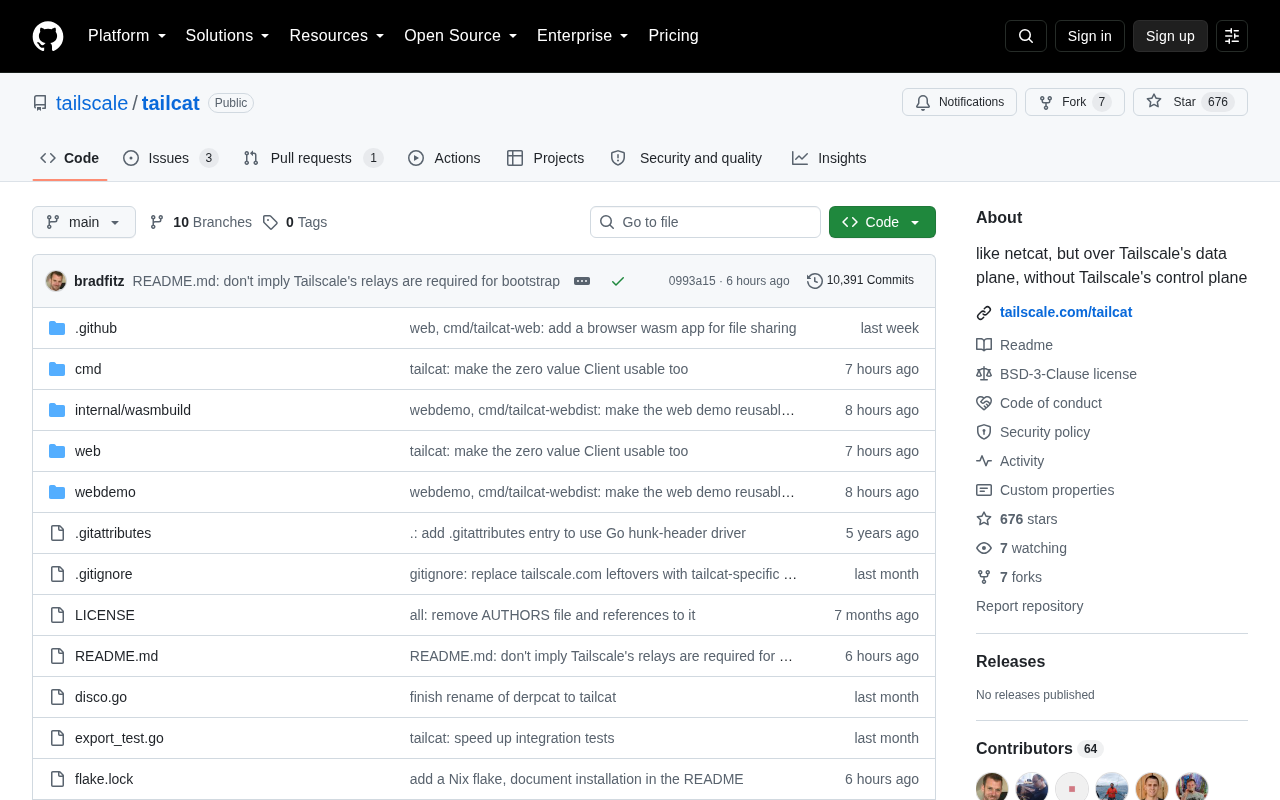This screenshot has height=800, width=1280.
Task: Open the Contributors 64 heading link
Action: (1039, 749)
